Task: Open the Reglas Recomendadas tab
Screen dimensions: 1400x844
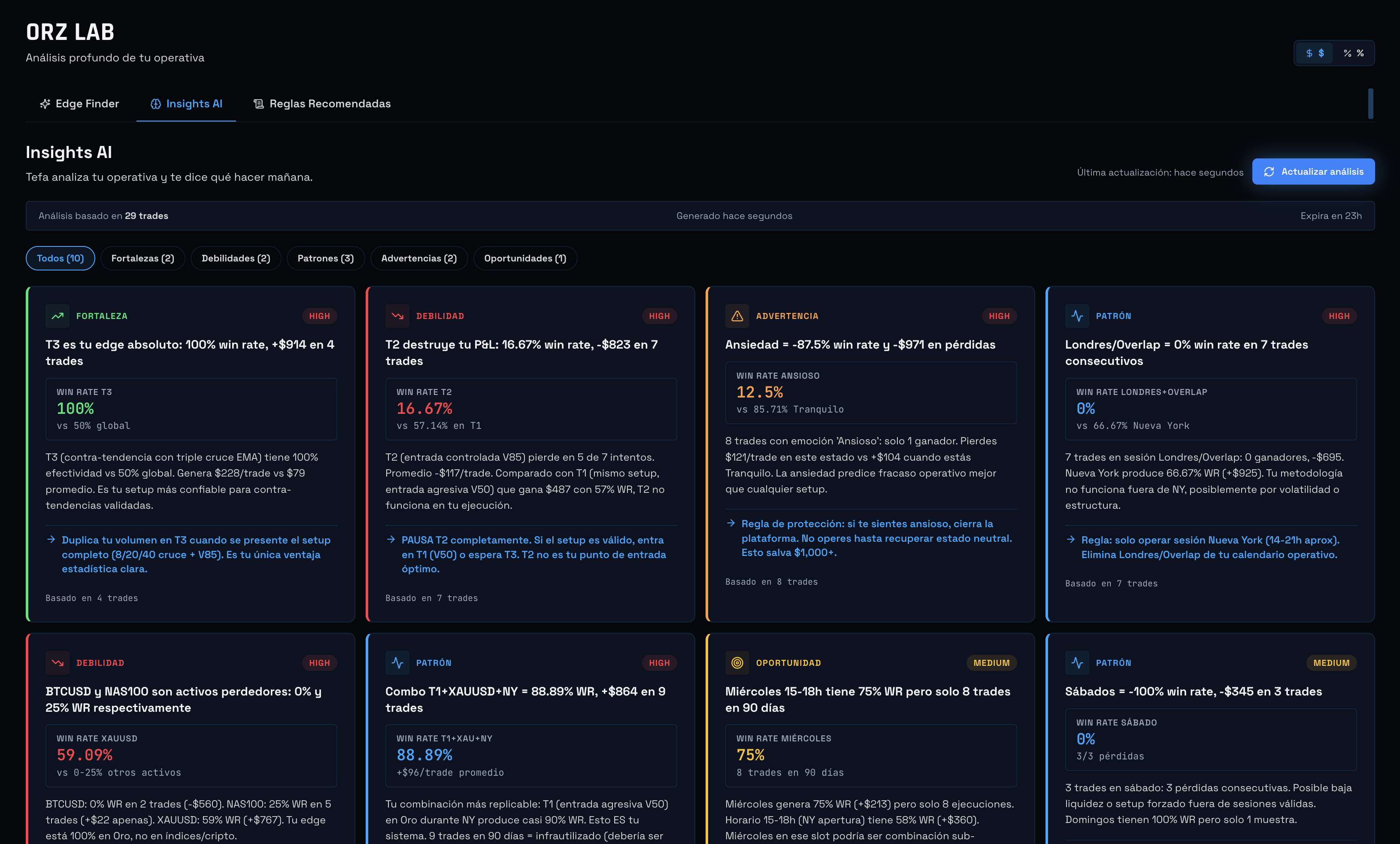Action: tap(322, 104)
